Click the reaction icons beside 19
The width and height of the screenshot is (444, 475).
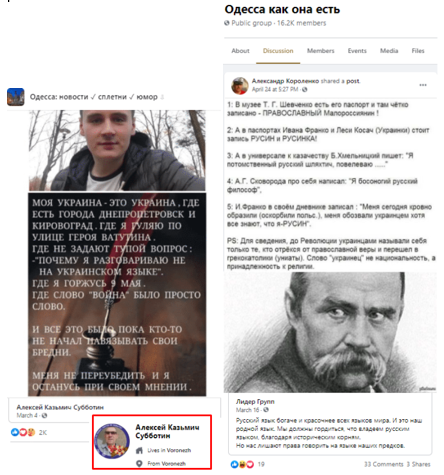tap(242, 464)
